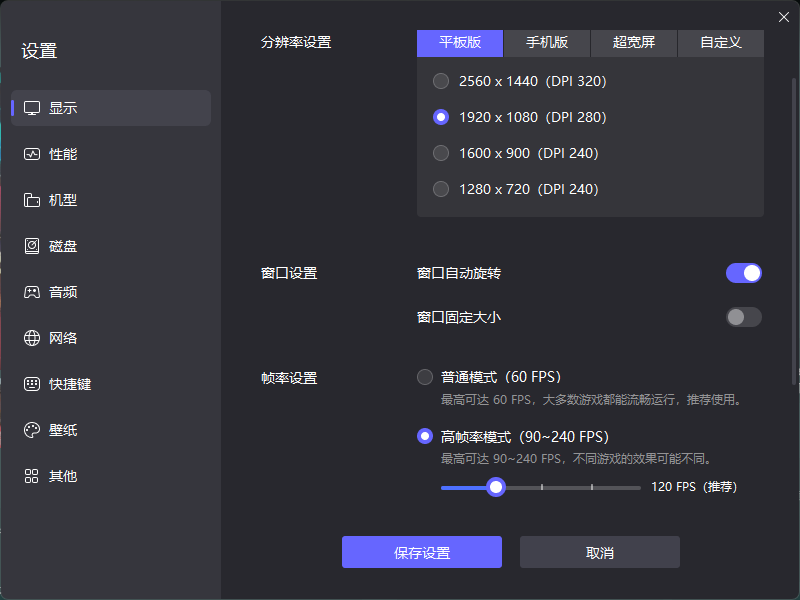
Task: Open the 其他 grid icon
Action: 32,476
